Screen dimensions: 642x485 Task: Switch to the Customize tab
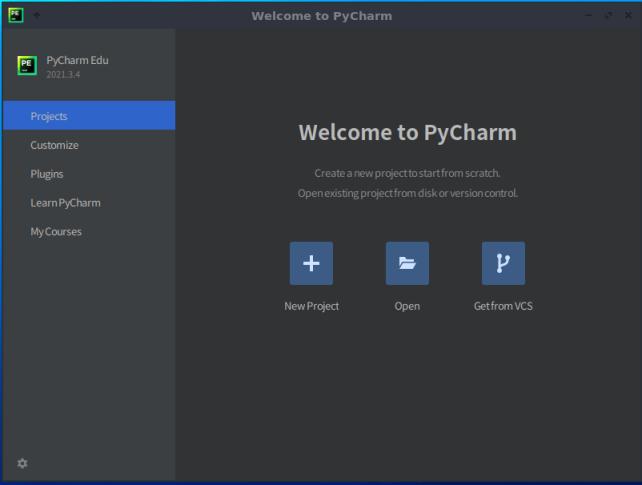pyautogui.click(x=89, y=145)
